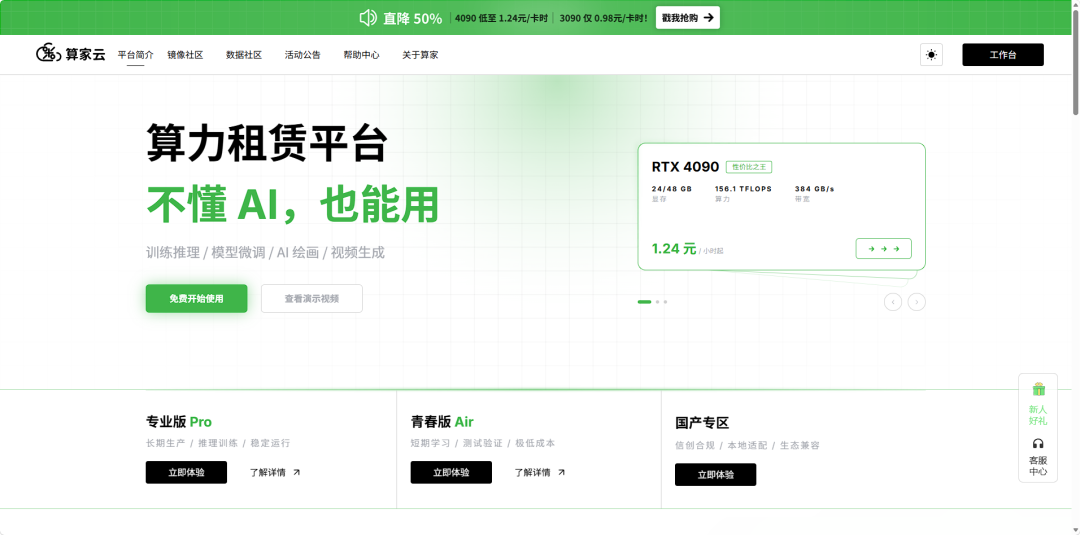Screen dimensions: 1080x535
Task: Open 客服中心 headset icon
Action: point(1038,443)
